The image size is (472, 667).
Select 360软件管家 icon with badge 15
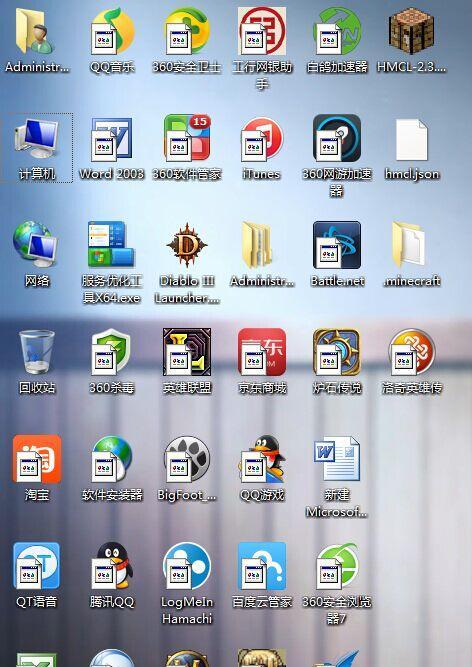click(x=187, y=138)
